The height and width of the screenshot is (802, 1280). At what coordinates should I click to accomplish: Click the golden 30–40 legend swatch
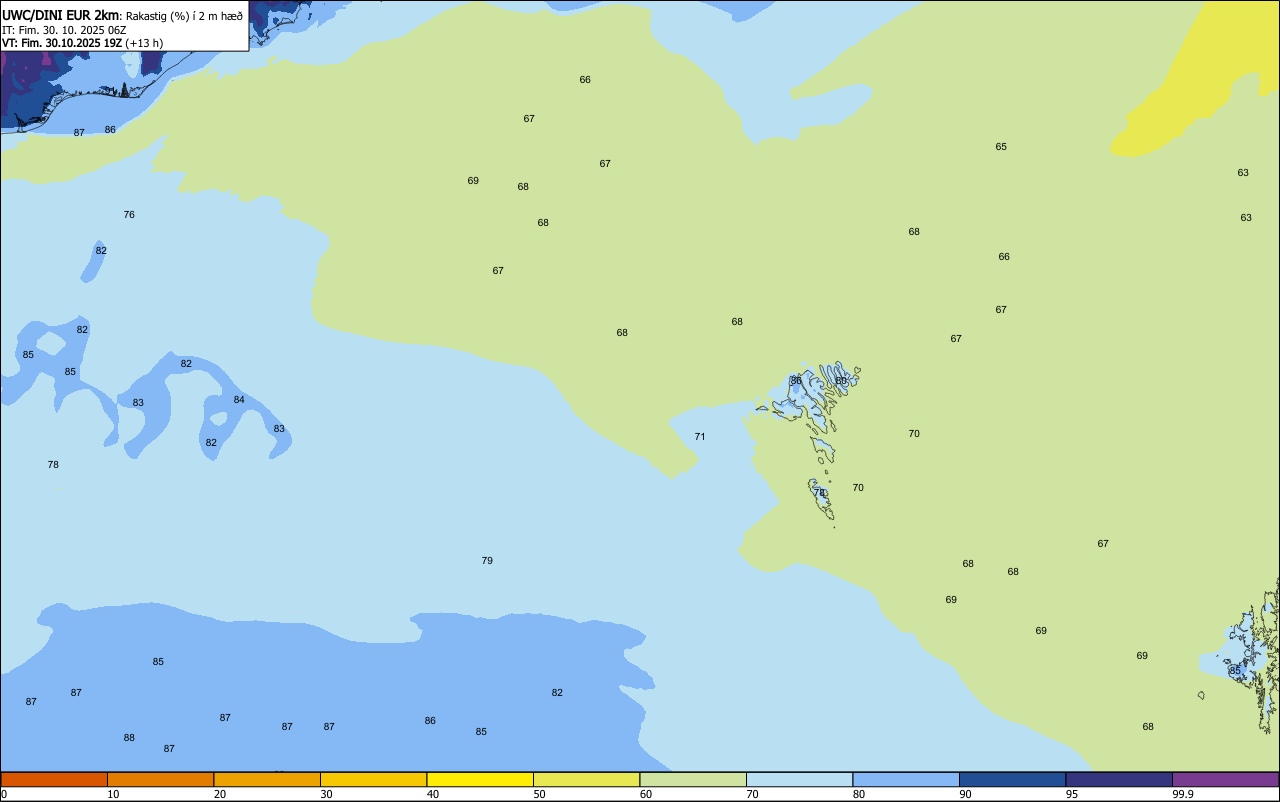(x=373, y=779)
